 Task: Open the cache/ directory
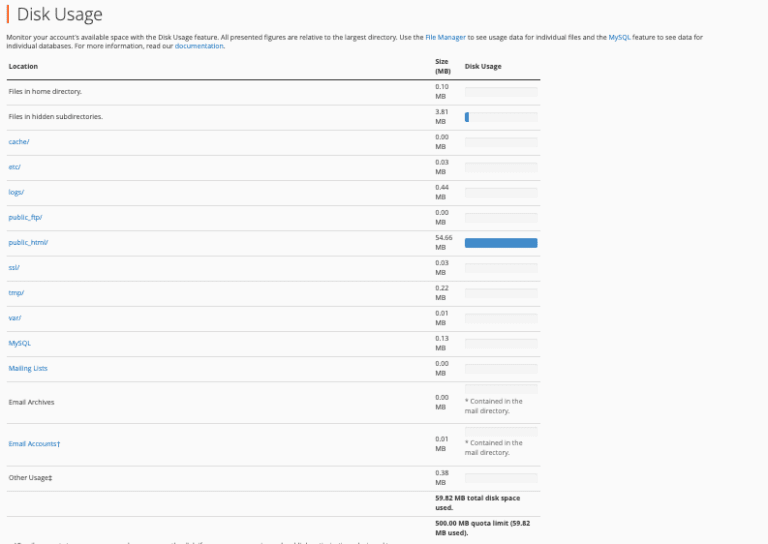click(19, 142)
